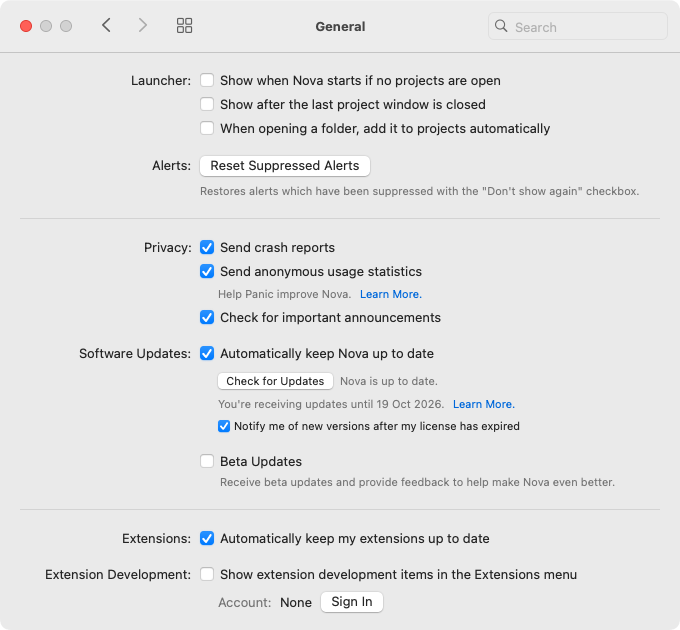Enable Show after the last project window is closed
Screen dimensions: 680x630
(x=207, y=104)
